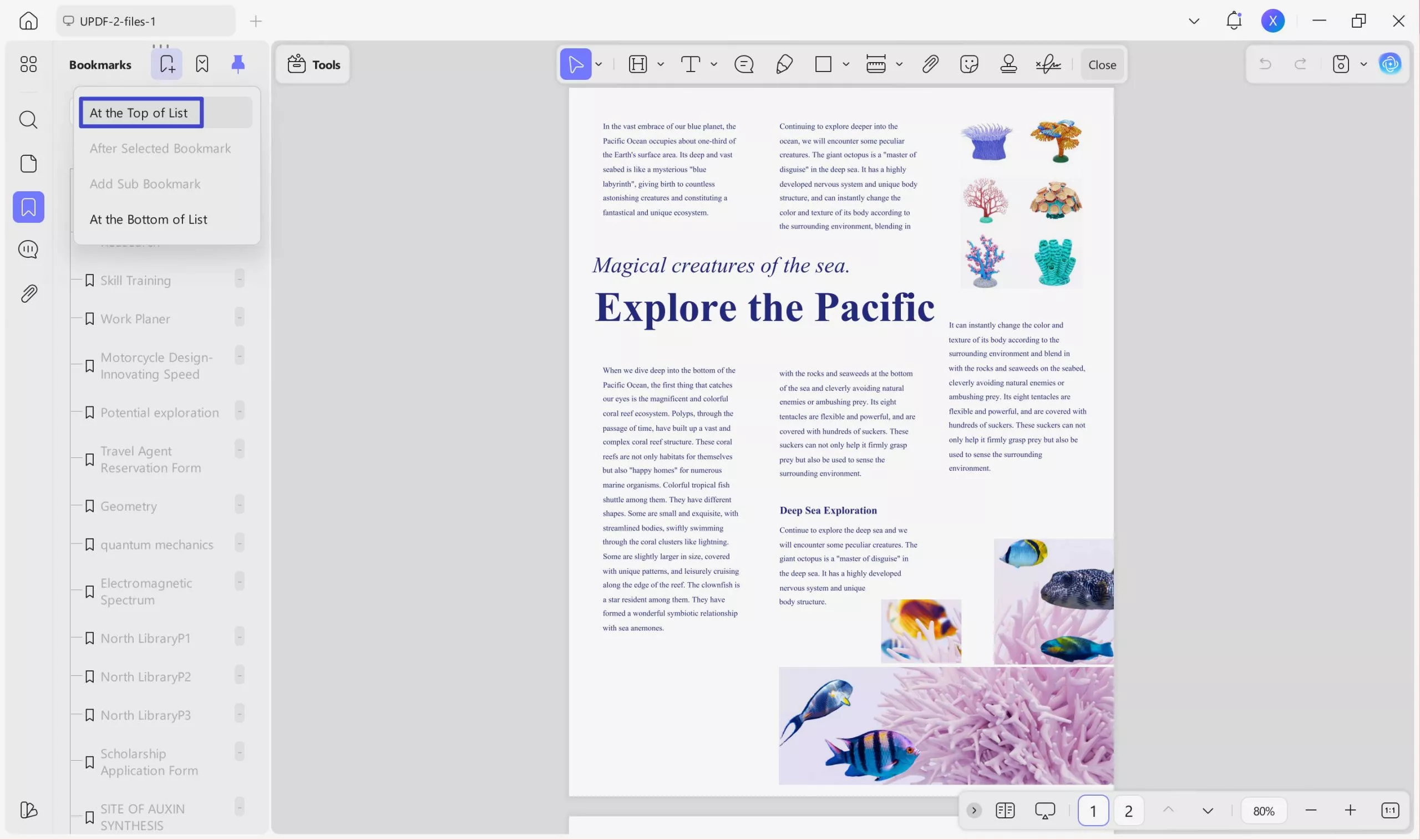This screenshot has height=840, width=1420.
Task: Select the Comment tool
Action: [743, 64]
